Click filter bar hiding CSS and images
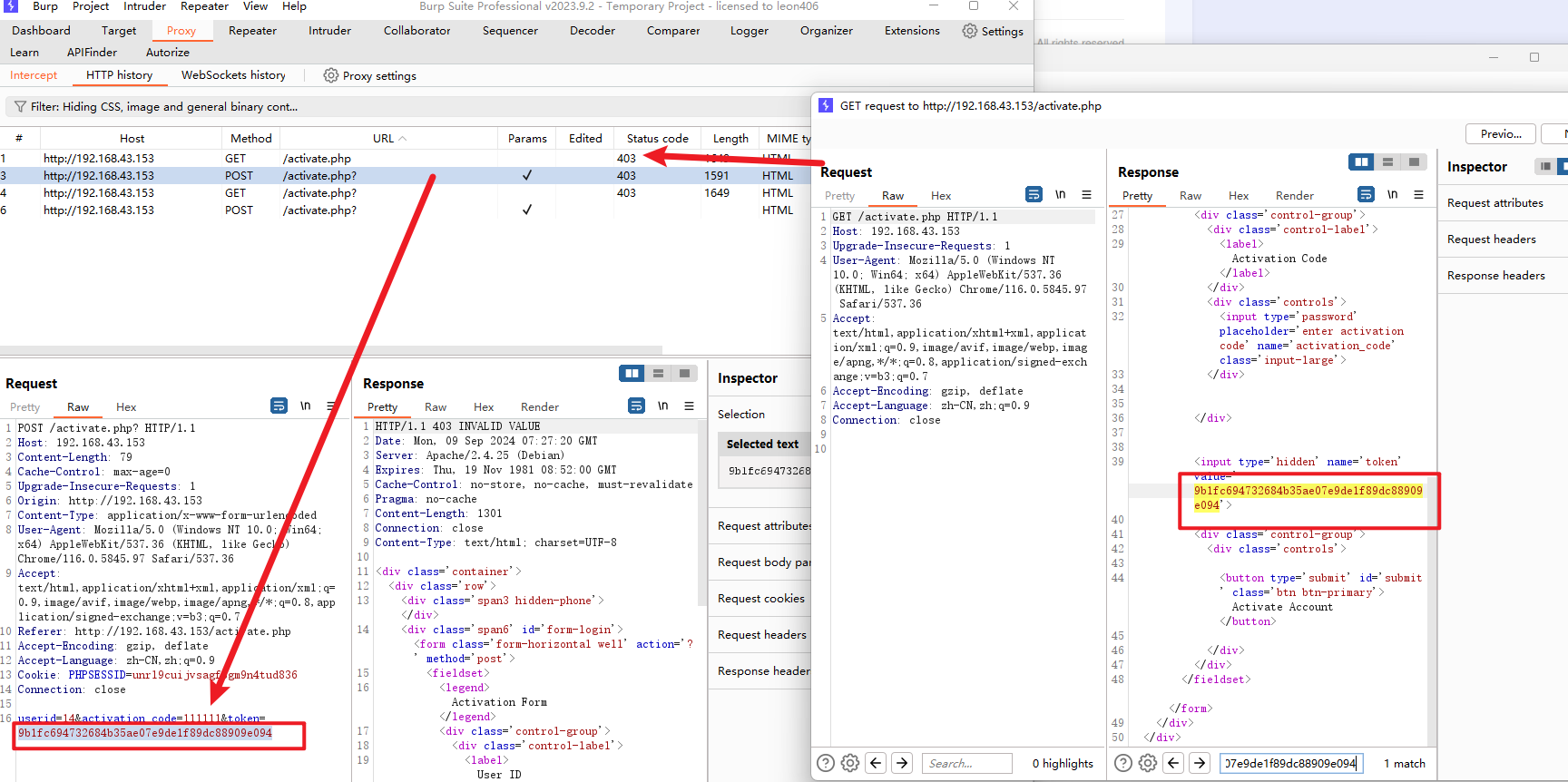 click(x=408, y=107)
